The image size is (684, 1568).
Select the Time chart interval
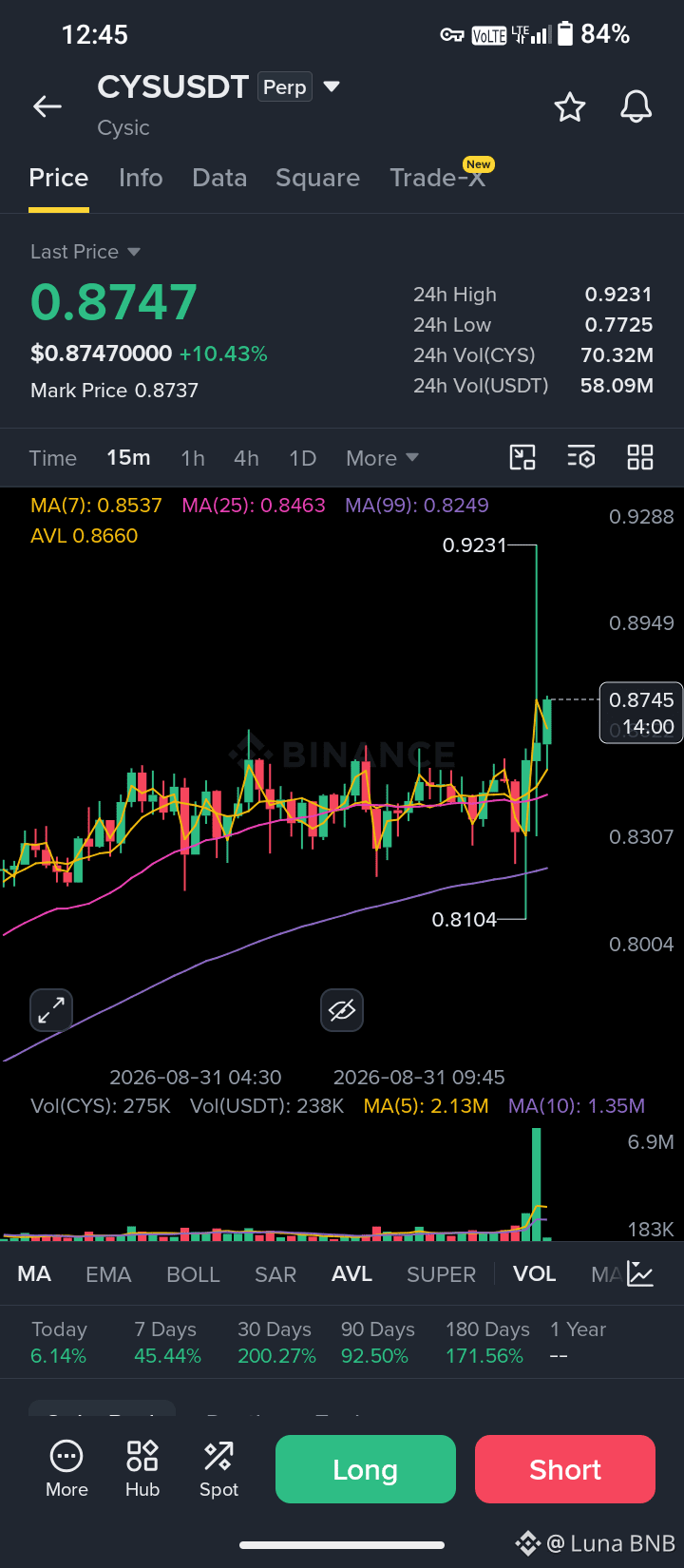coord(53,458)
